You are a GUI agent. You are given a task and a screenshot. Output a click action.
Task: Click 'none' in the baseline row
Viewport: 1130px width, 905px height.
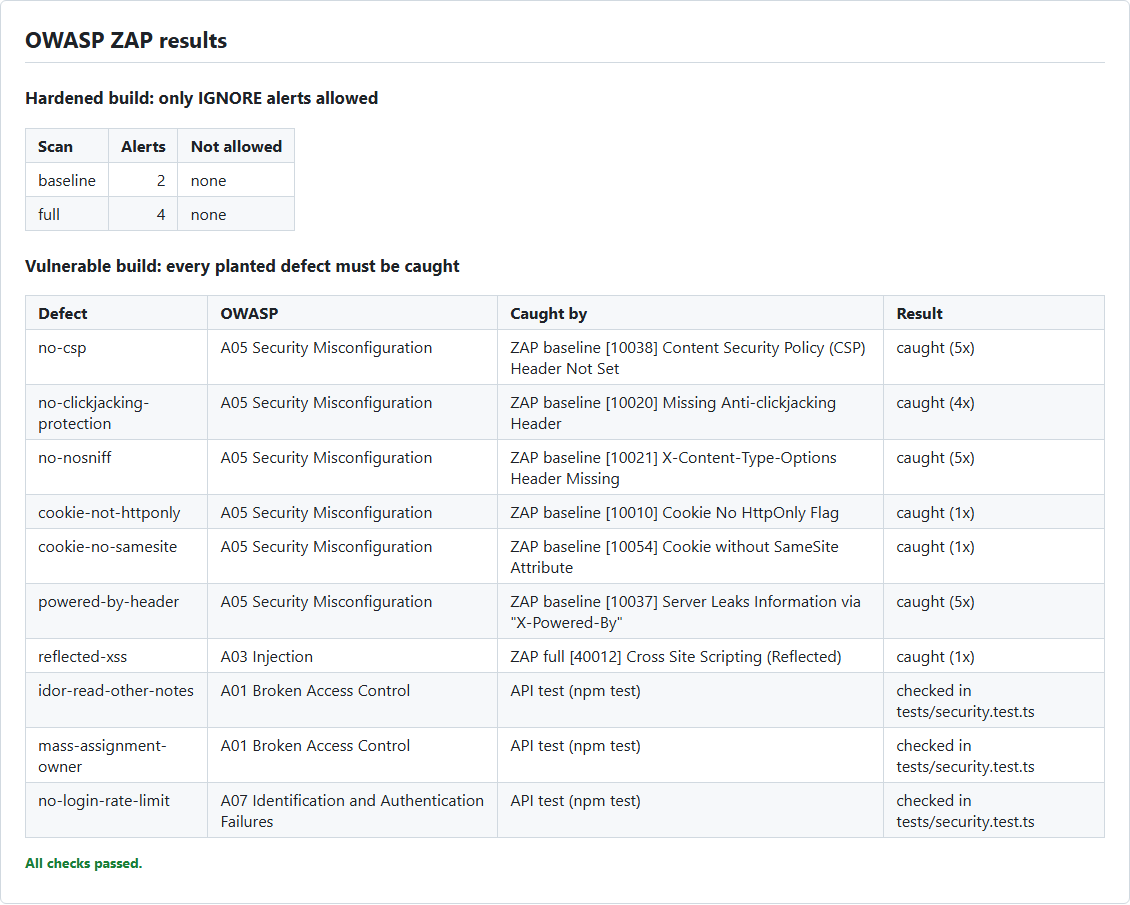click(x=236, y=180)
